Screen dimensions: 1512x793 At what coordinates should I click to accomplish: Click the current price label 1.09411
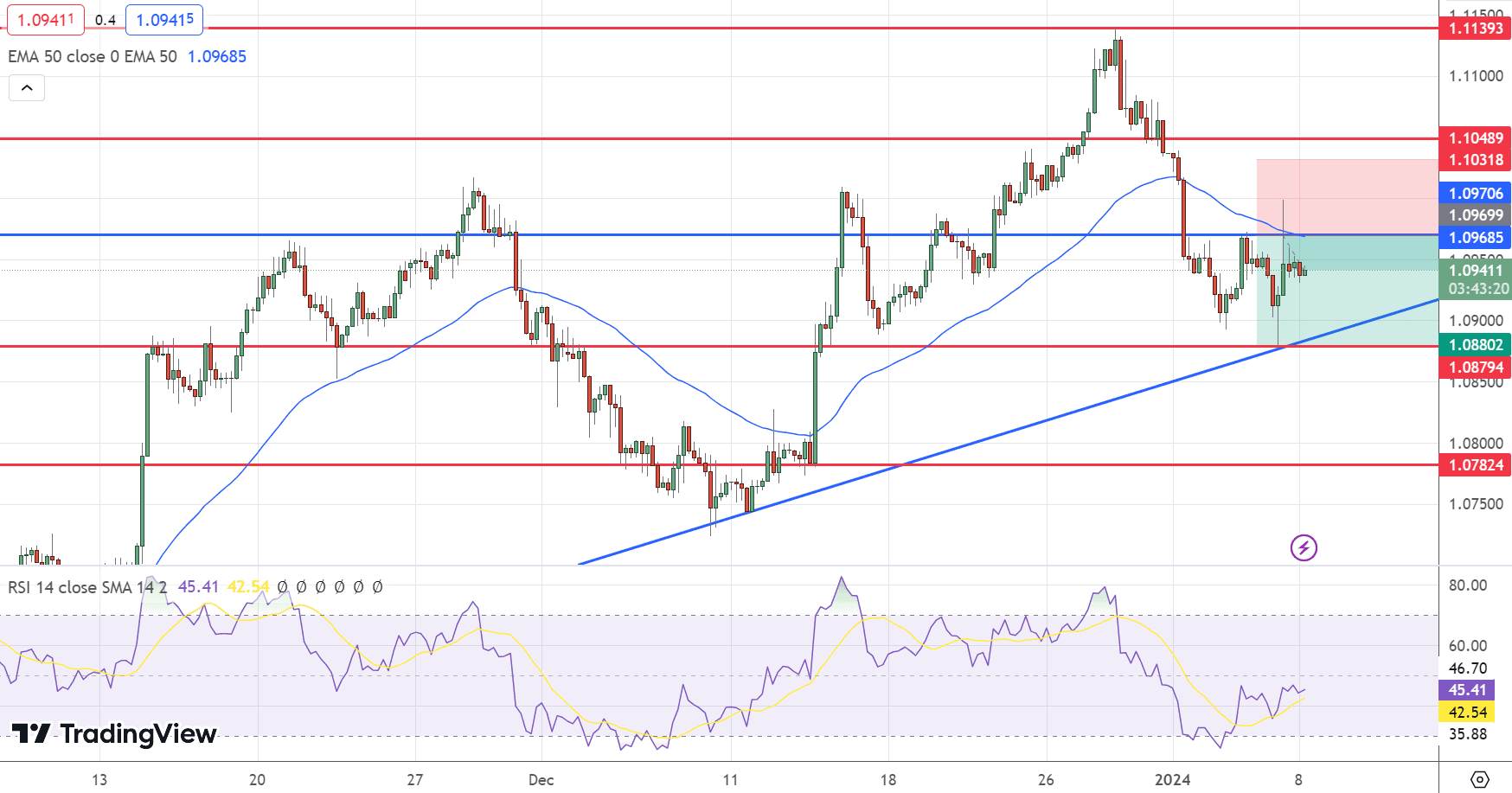pyautogui.click(x=1476, y=271)
